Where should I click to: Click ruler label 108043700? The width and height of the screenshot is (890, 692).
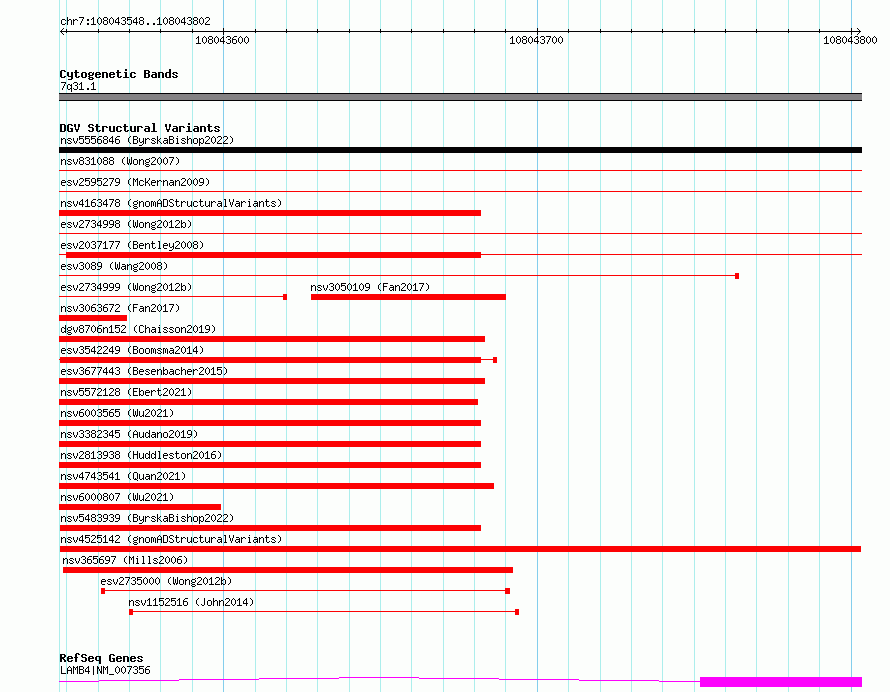pos(536,40)
